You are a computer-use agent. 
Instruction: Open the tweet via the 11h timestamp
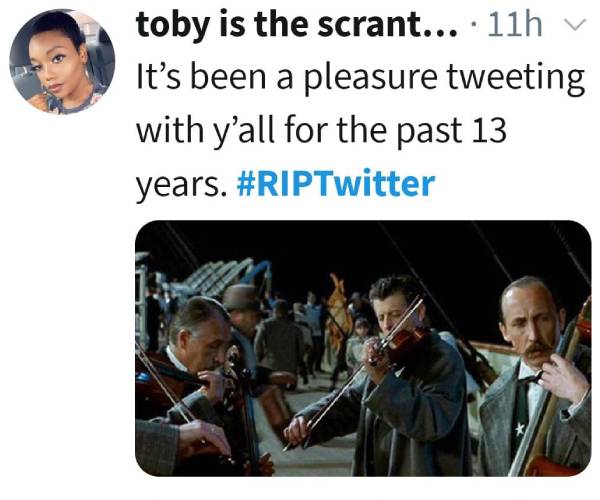pos(517,27)
